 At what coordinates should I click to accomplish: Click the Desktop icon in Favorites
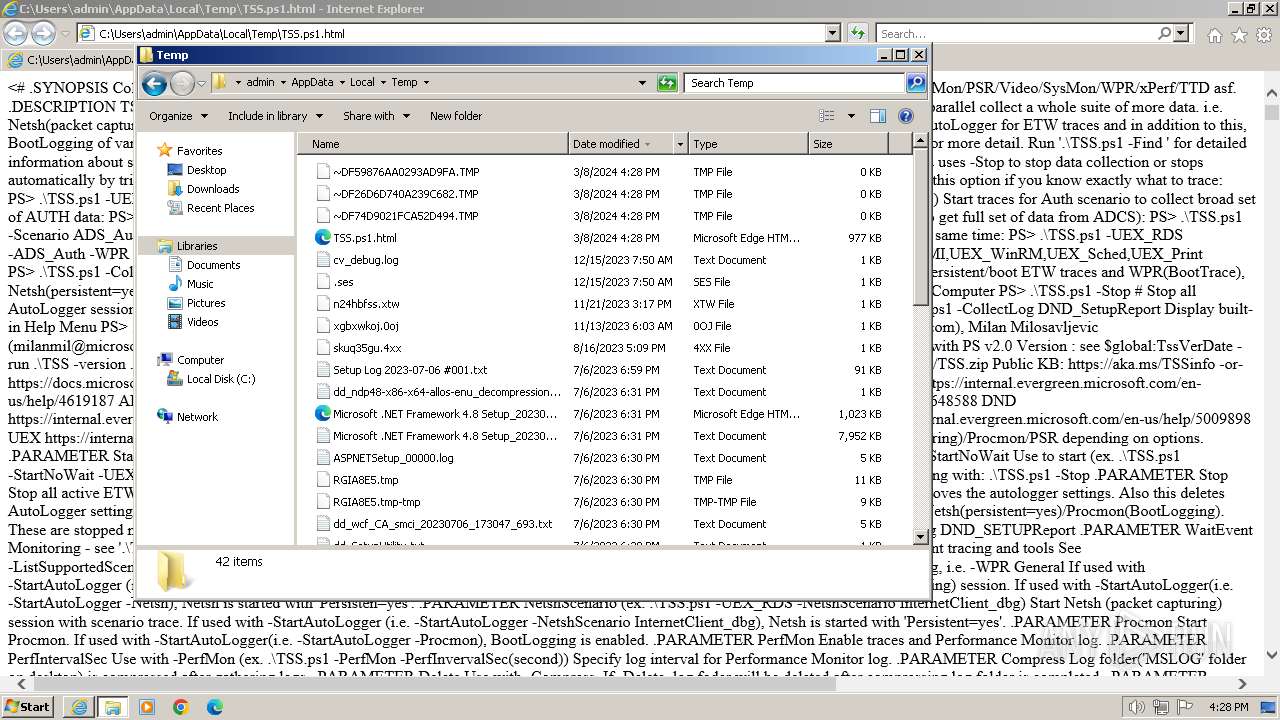point(175,170)
